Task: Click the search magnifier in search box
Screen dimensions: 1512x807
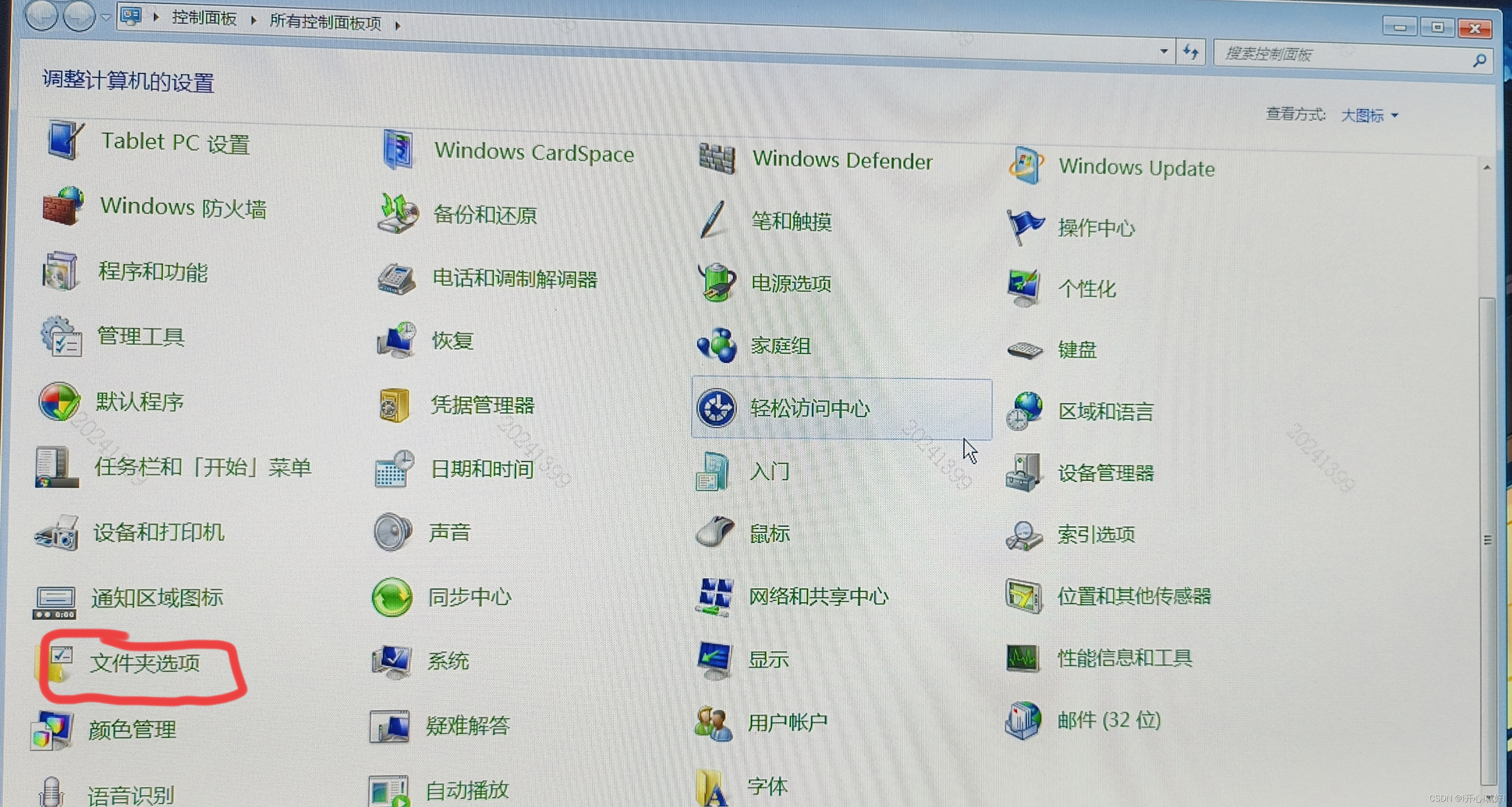Action: (x=1480, y=59)
